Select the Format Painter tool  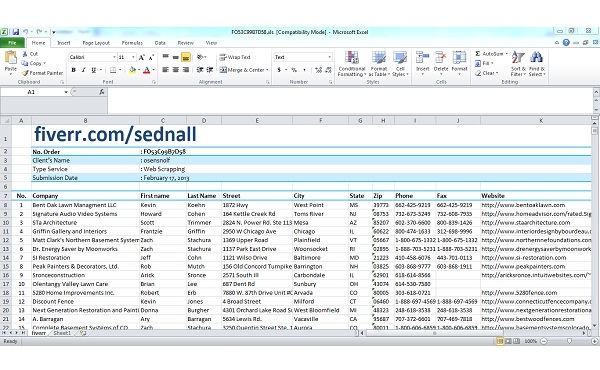coord(42,73)
